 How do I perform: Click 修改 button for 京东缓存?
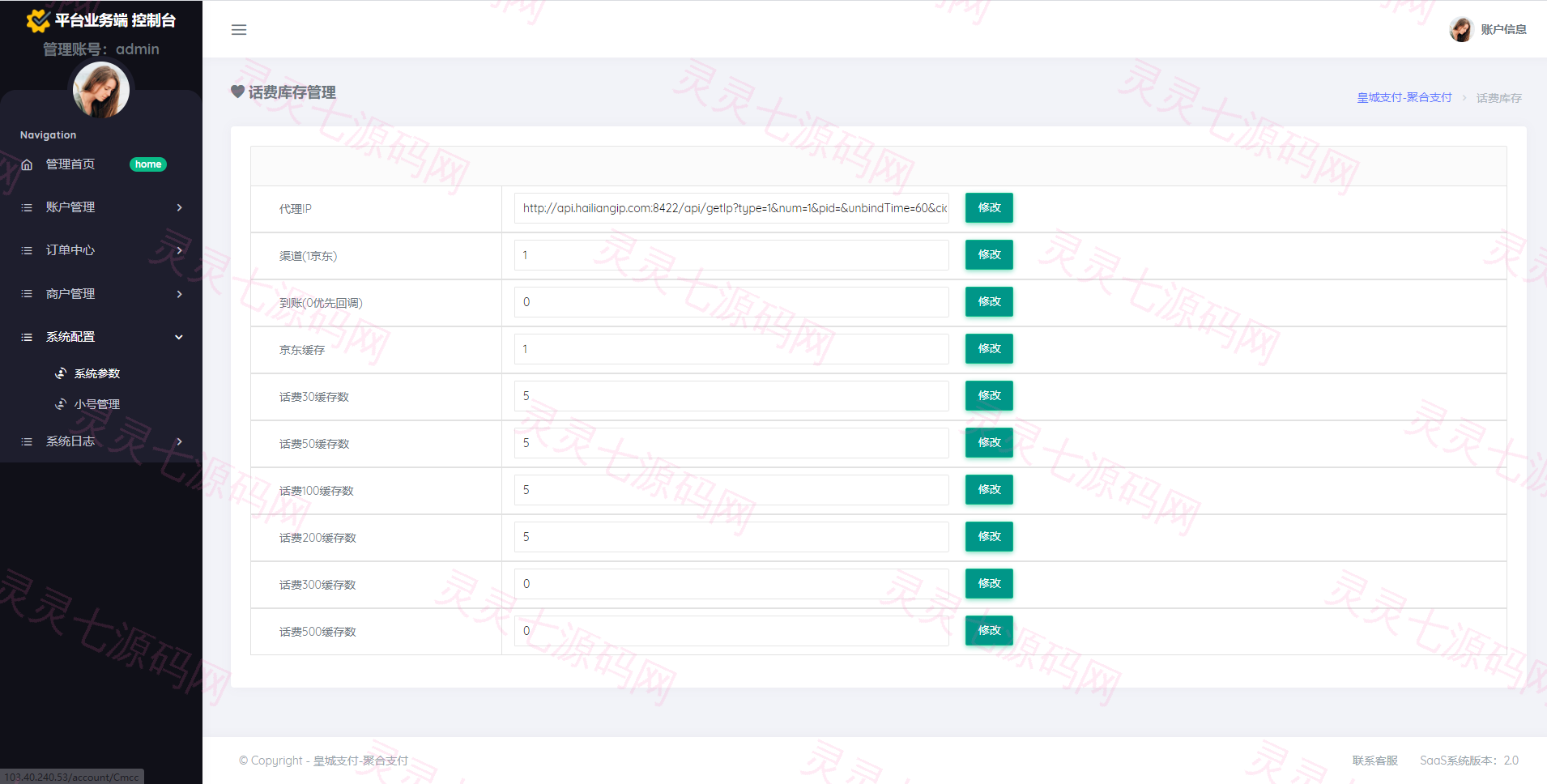click(989, 348)
